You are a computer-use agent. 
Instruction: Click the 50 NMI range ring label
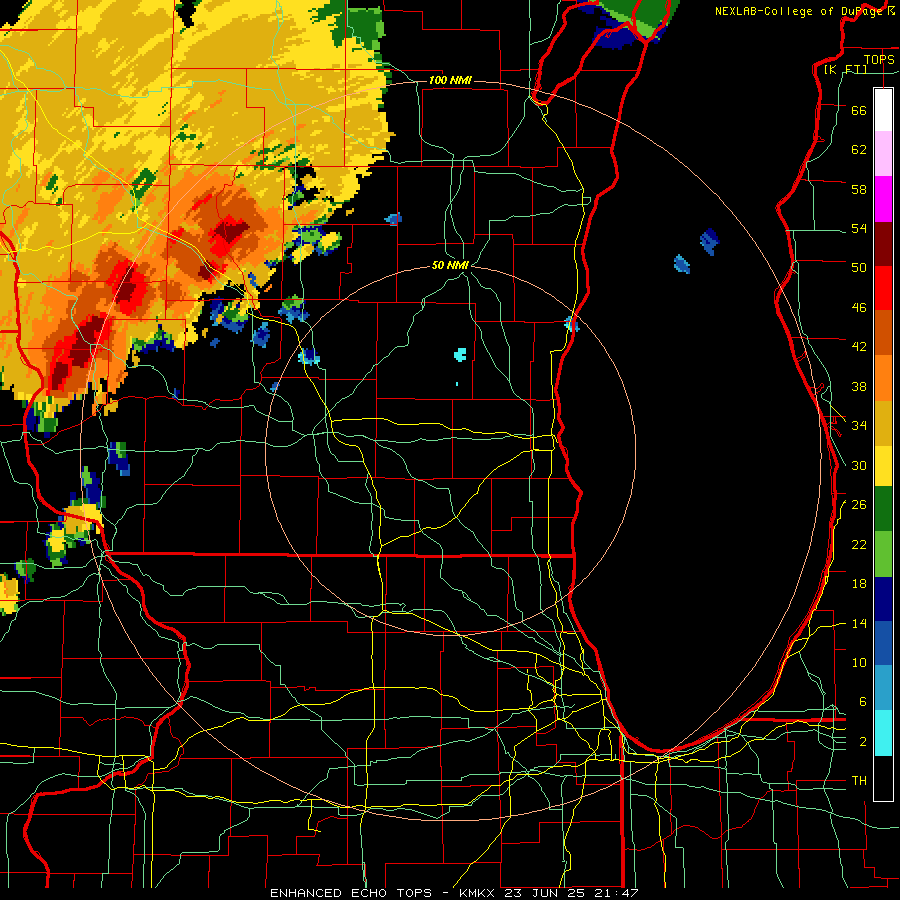pyautogui.click(x=450, y=265)
